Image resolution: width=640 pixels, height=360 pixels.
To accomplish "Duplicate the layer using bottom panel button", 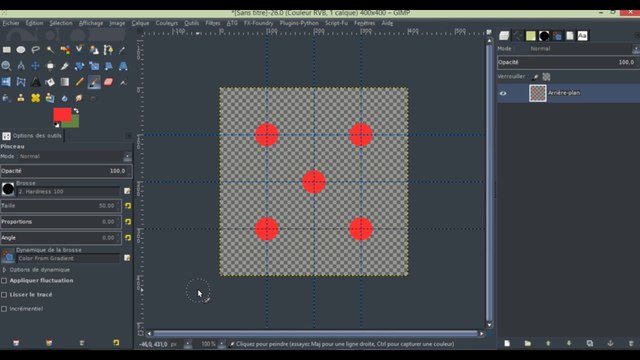I will pos(590,343).
